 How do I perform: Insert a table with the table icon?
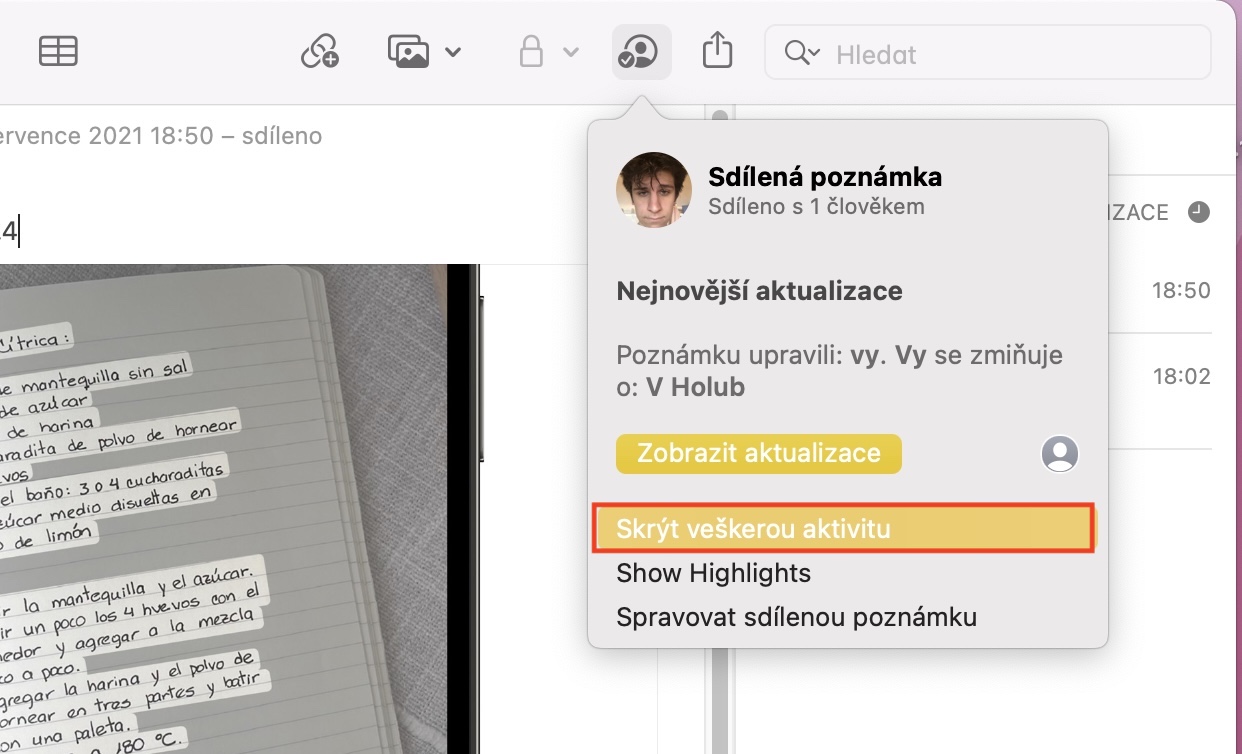[x=58, y=51]
